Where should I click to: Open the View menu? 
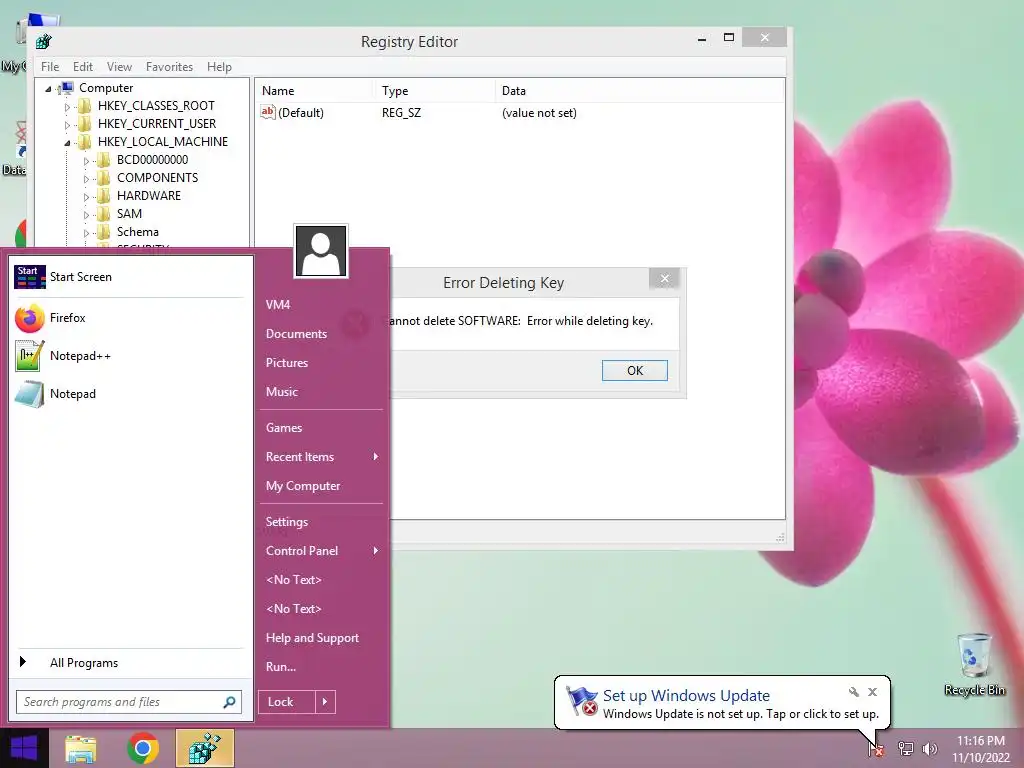tap(119, 67)
